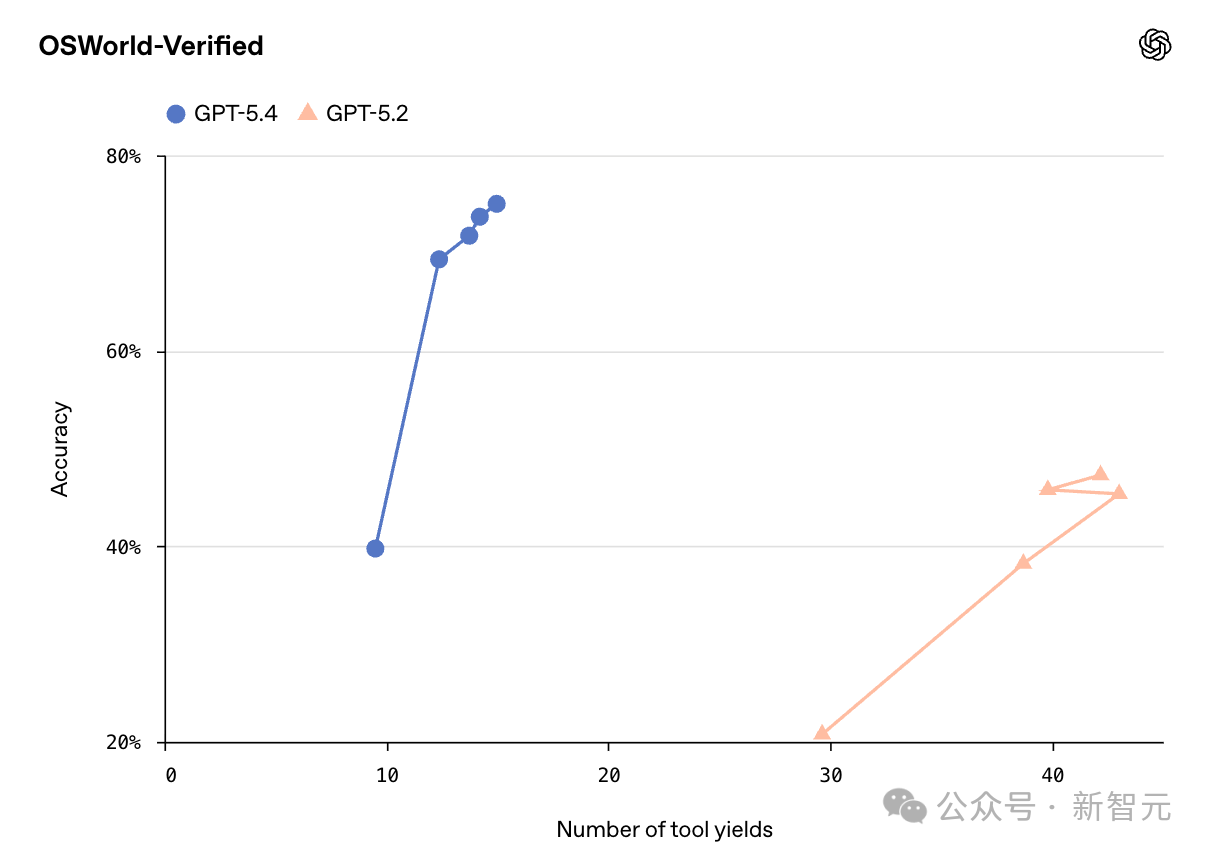The height and width of the screenshot is (854, 1210).
Task: Click the 20 tick on the x-axis
Action: click(608, 775)
